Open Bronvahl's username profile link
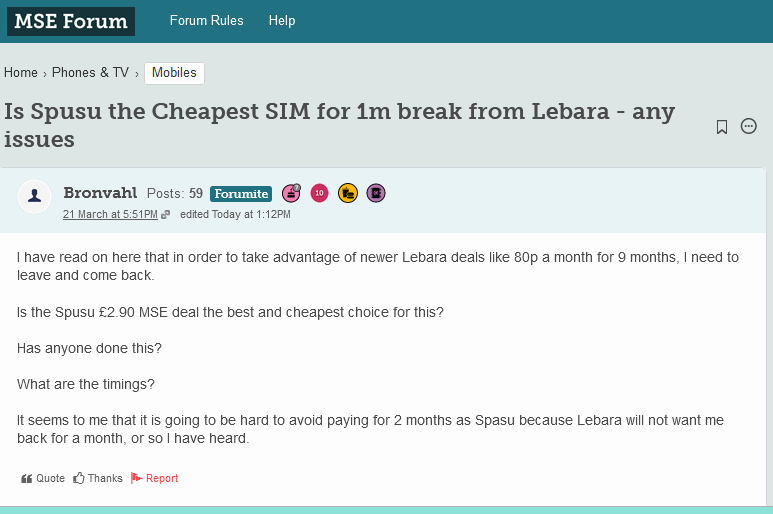The image size is (773, 514). [101, 193]
